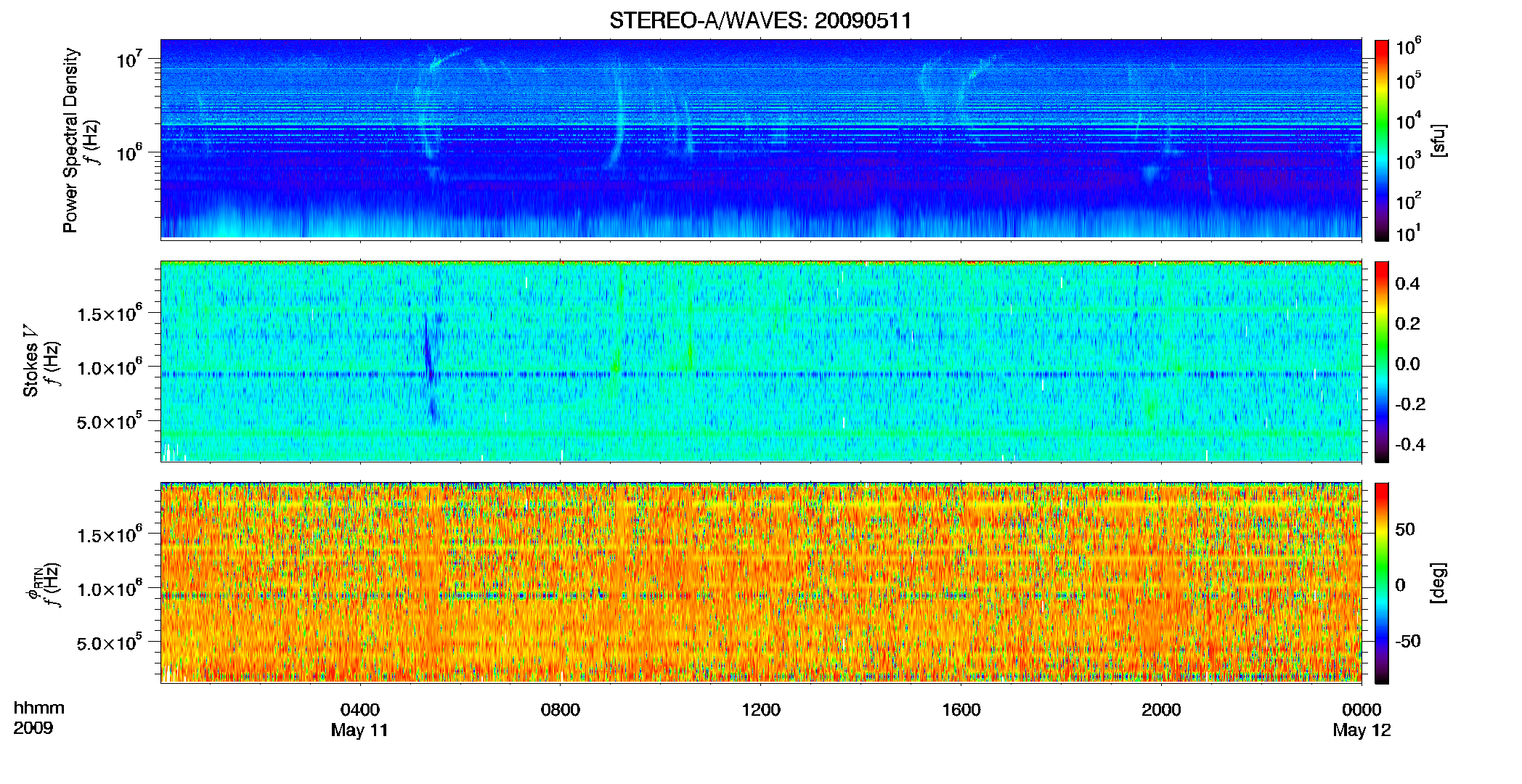1522x784 pixels.
Task: Click the '1200' time tick label
Action: click(x=761, y=710)
